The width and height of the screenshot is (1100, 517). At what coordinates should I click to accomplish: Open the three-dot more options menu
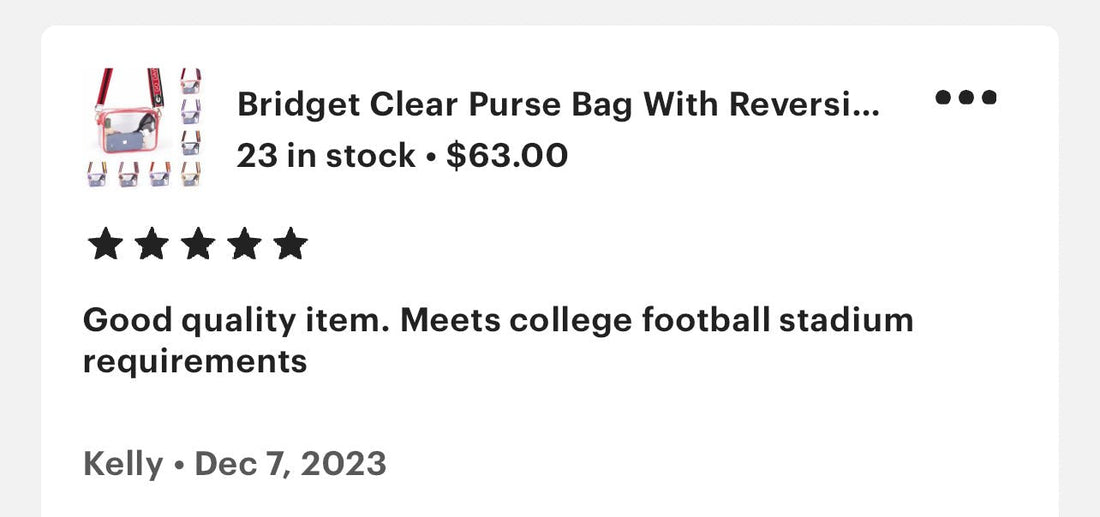coord(966,97)
